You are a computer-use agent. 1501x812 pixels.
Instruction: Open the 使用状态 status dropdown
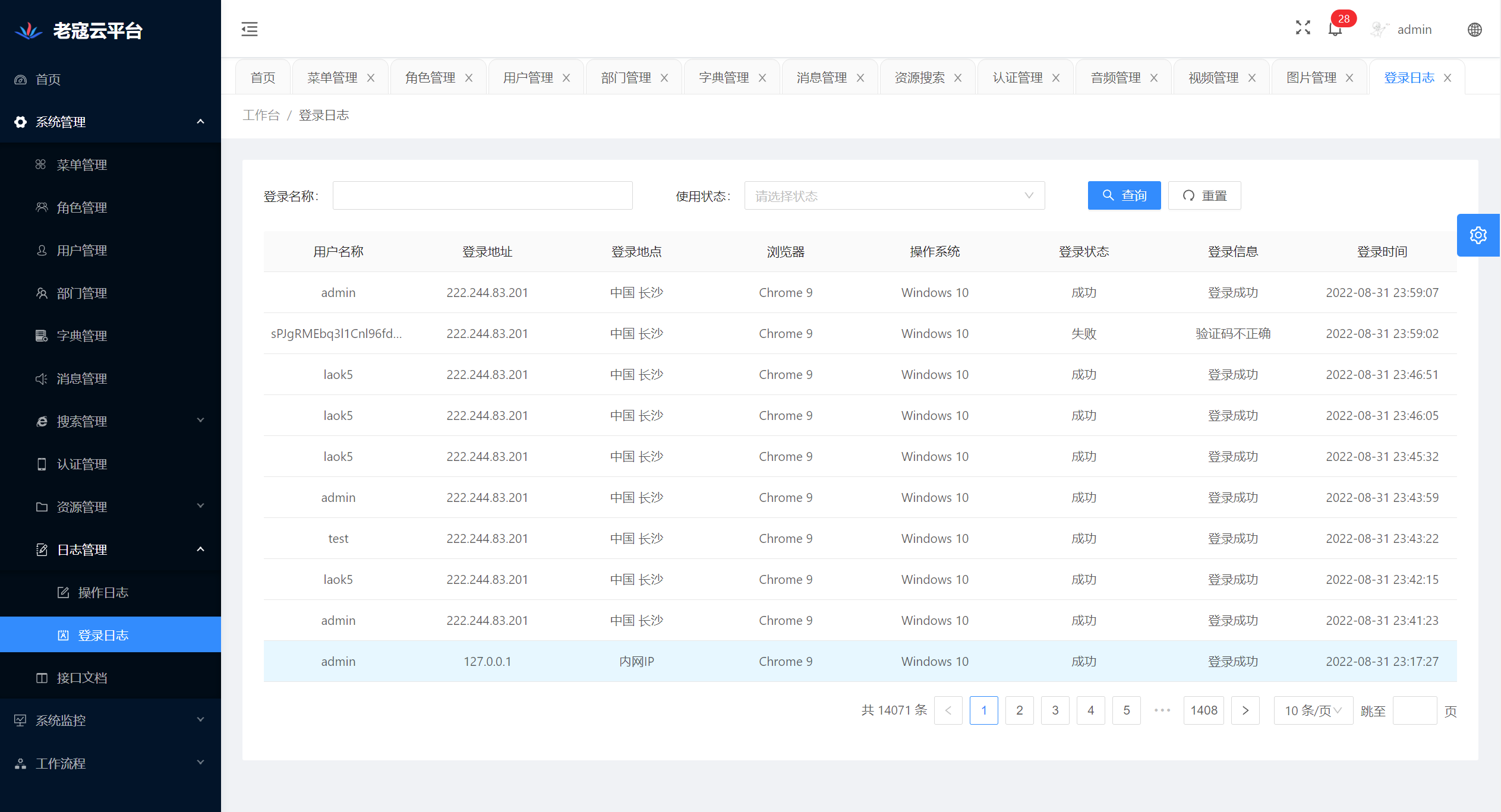pos(894,196)
